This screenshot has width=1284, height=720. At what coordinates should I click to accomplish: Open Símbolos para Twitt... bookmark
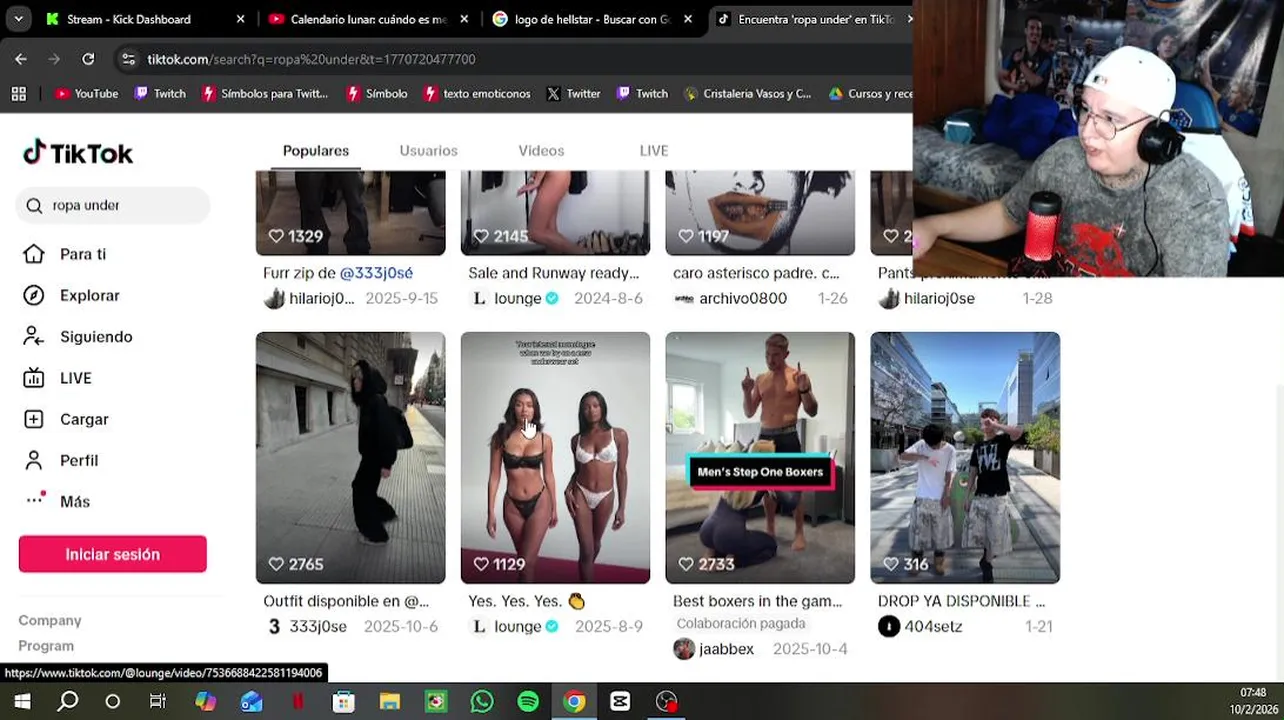click(x=265, y=93)
